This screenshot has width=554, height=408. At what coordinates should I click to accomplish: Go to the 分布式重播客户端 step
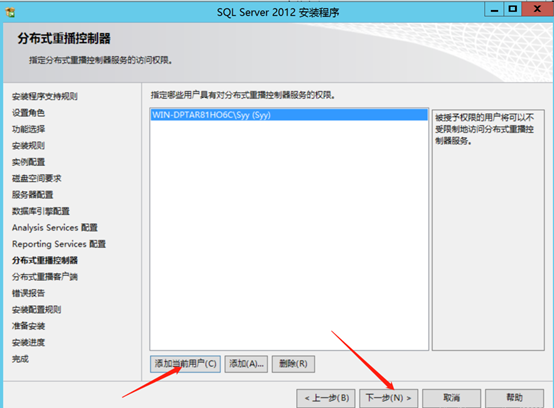coord(45,277)
